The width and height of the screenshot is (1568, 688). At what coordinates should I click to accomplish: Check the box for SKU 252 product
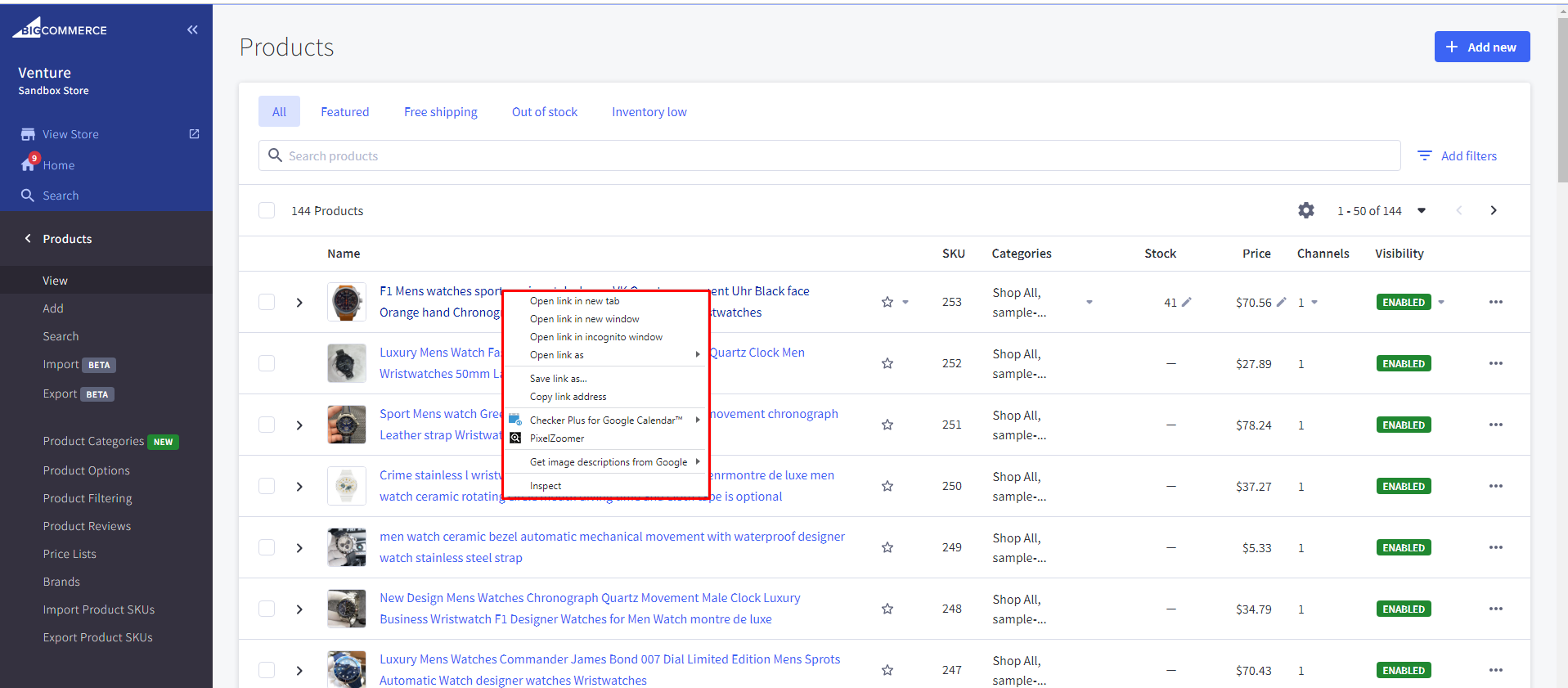267,363
